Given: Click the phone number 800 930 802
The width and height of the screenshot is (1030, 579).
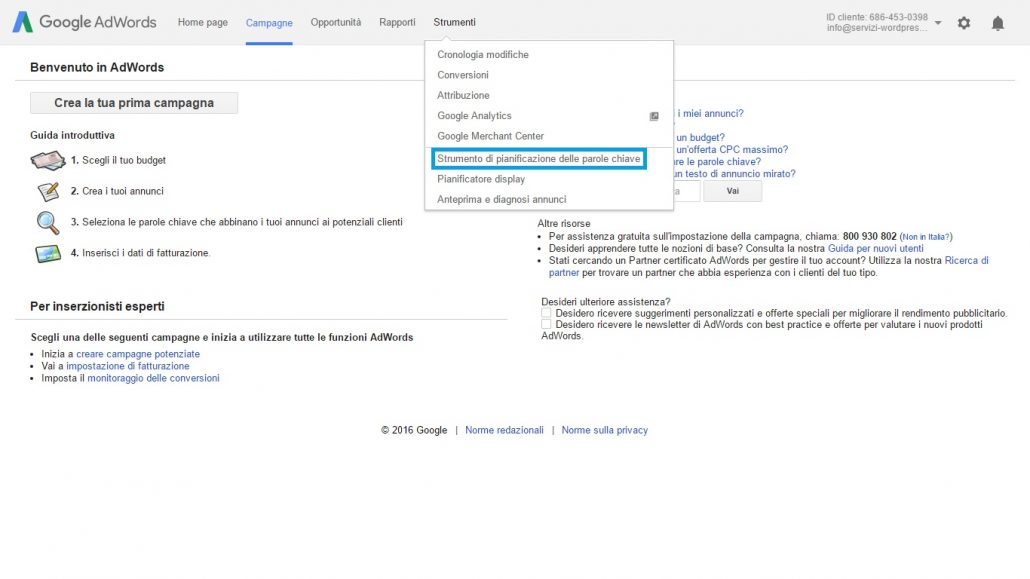Looking at the screenshot, I should 870,237.
